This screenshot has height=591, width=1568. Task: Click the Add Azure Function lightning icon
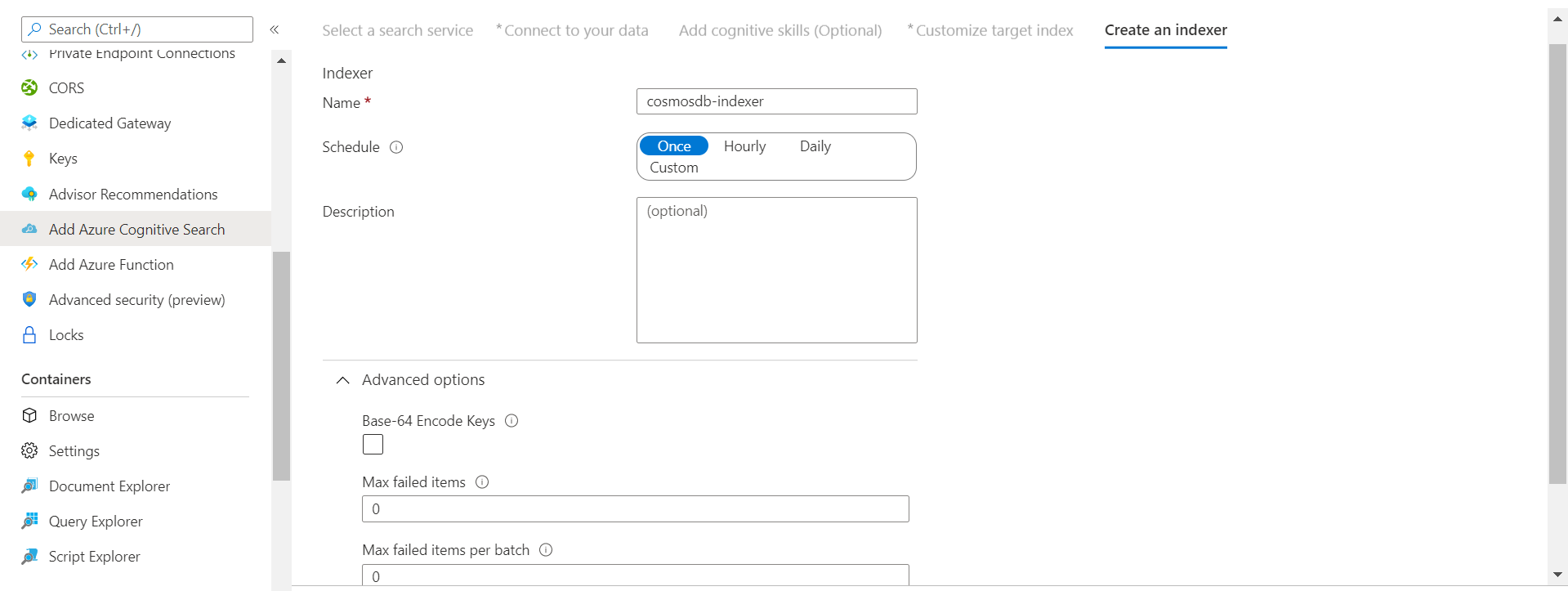pos(29,264)
